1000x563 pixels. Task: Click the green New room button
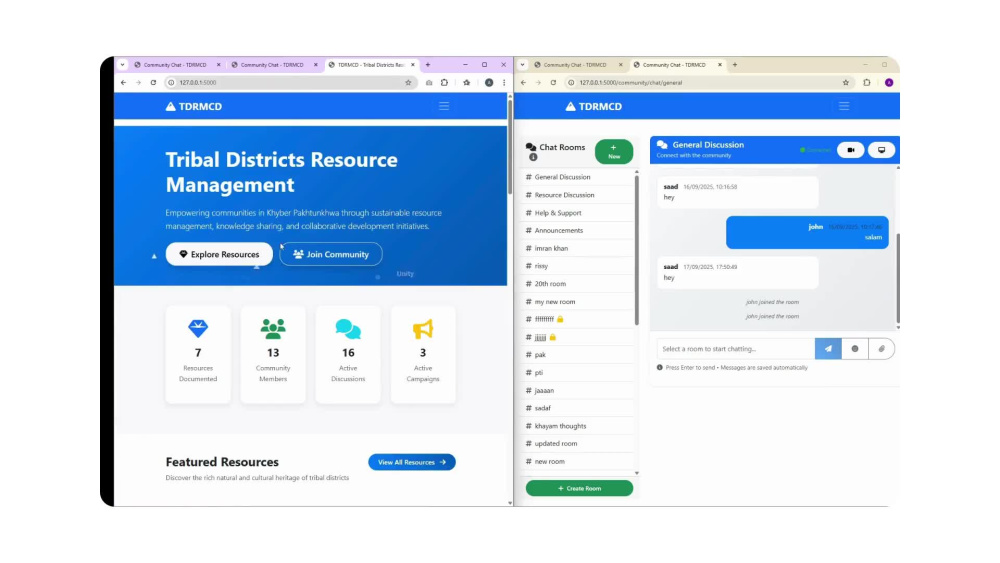614,152
